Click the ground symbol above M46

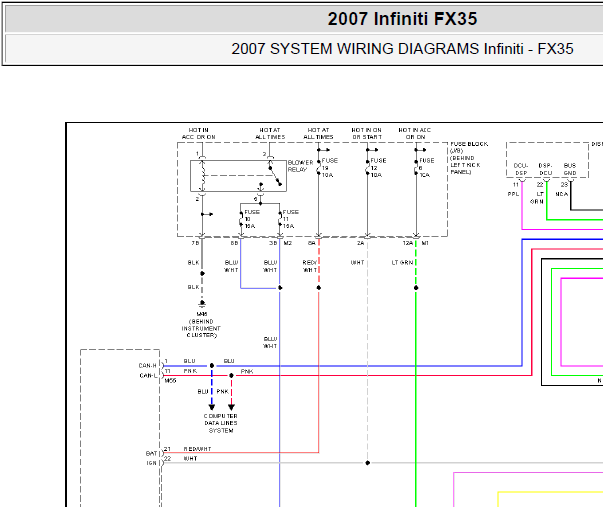(x=202, y=304)
